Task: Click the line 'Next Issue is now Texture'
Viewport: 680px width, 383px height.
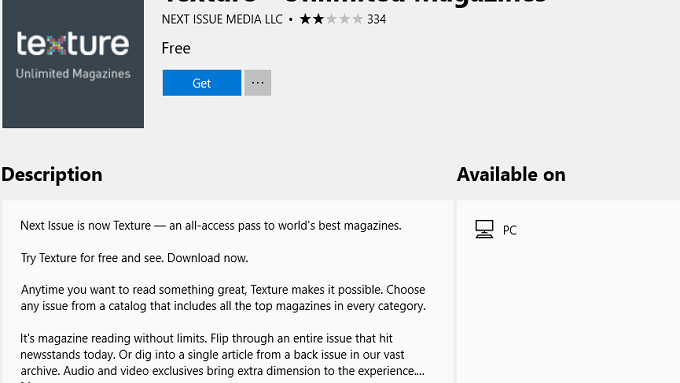Action: (211, 226)
